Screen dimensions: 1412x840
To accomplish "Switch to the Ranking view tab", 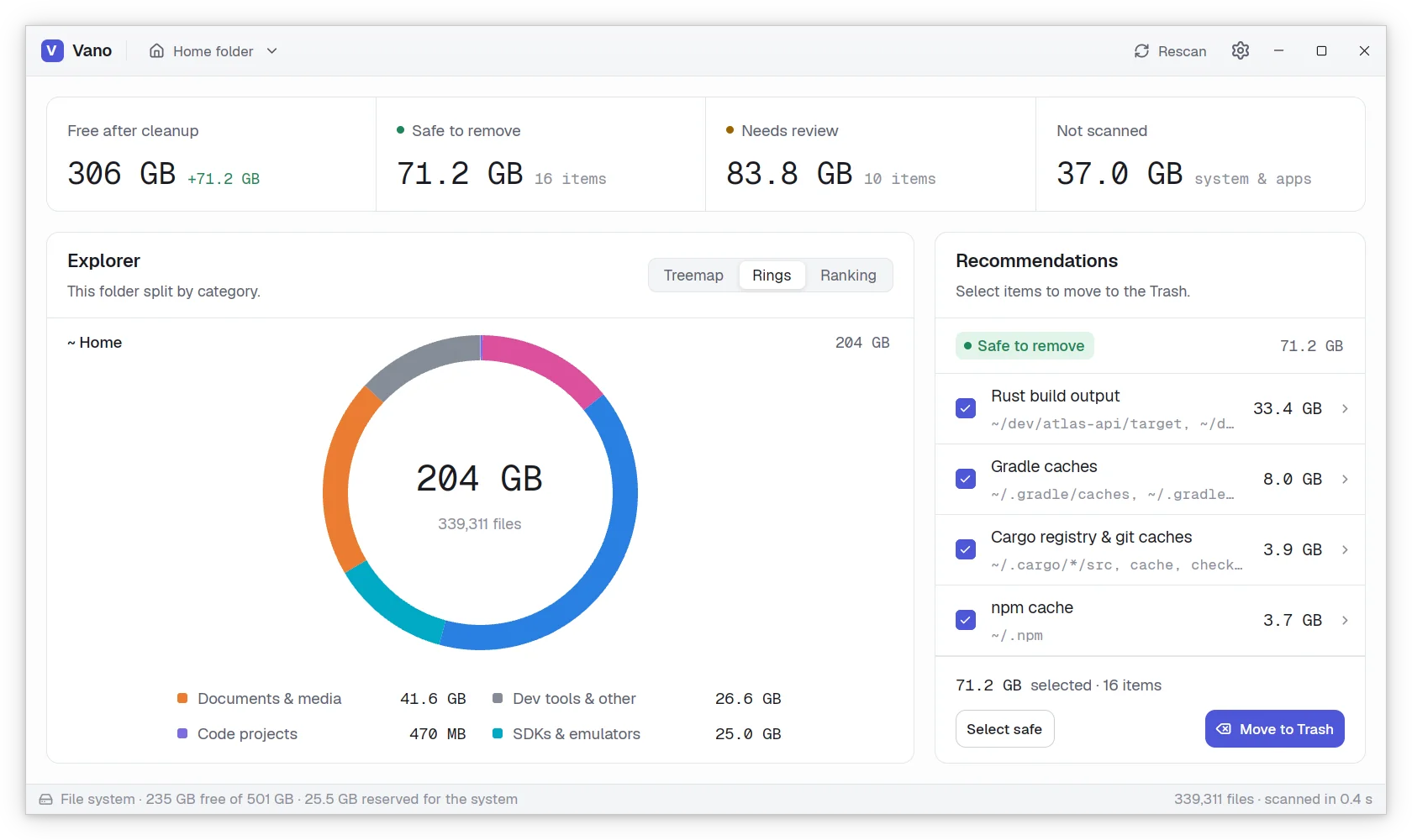I will pyautogui.click(x=848, y=276).
